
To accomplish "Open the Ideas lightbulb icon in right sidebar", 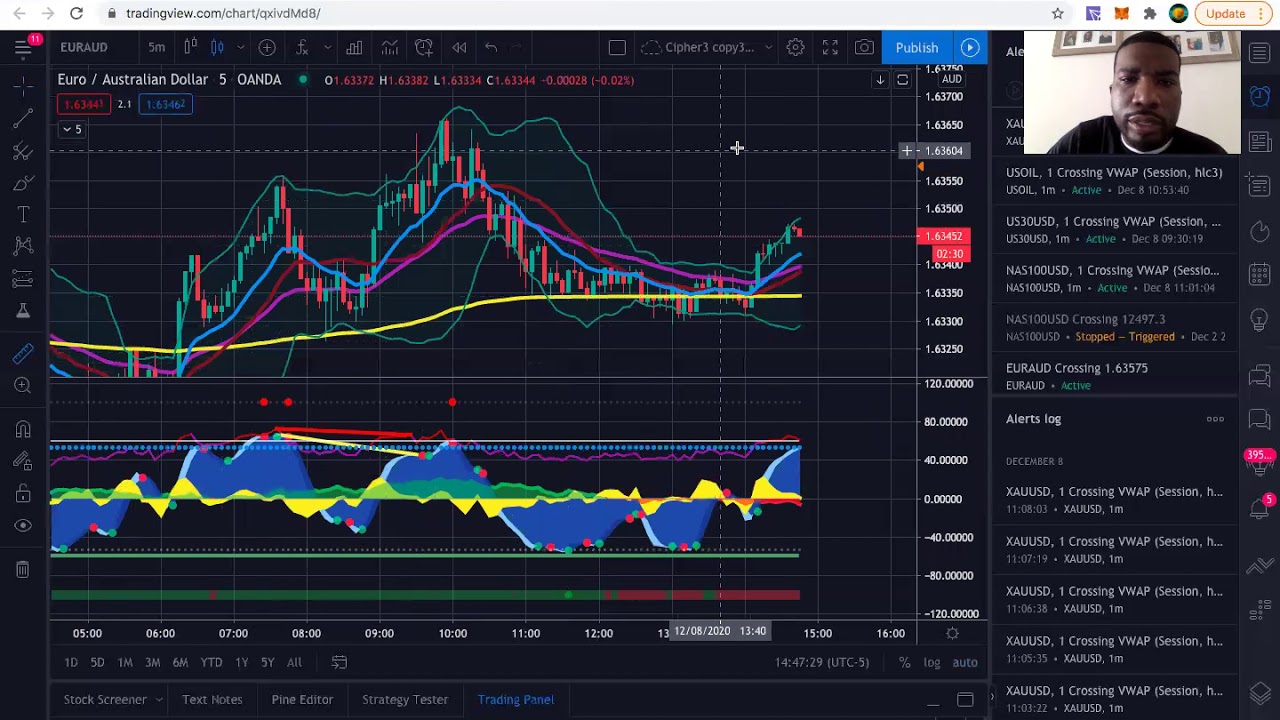I will pos(1259,320).
